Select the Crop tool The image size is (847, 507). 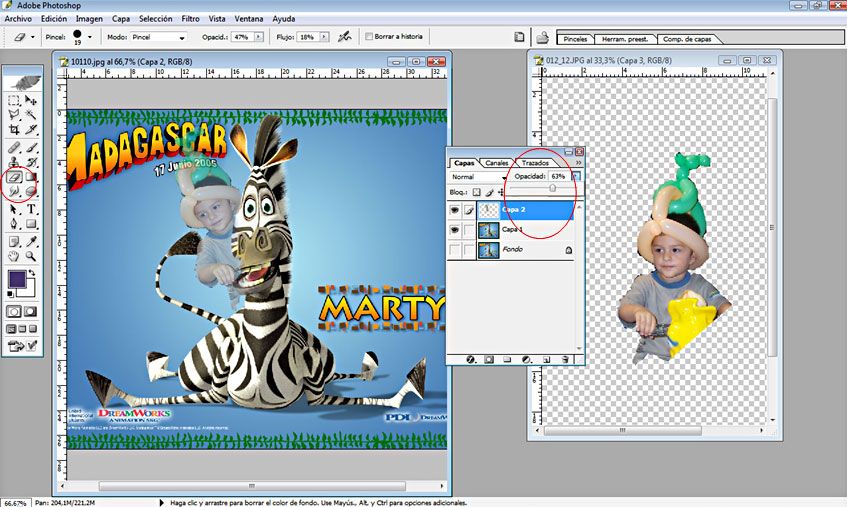tap(14, 130)
